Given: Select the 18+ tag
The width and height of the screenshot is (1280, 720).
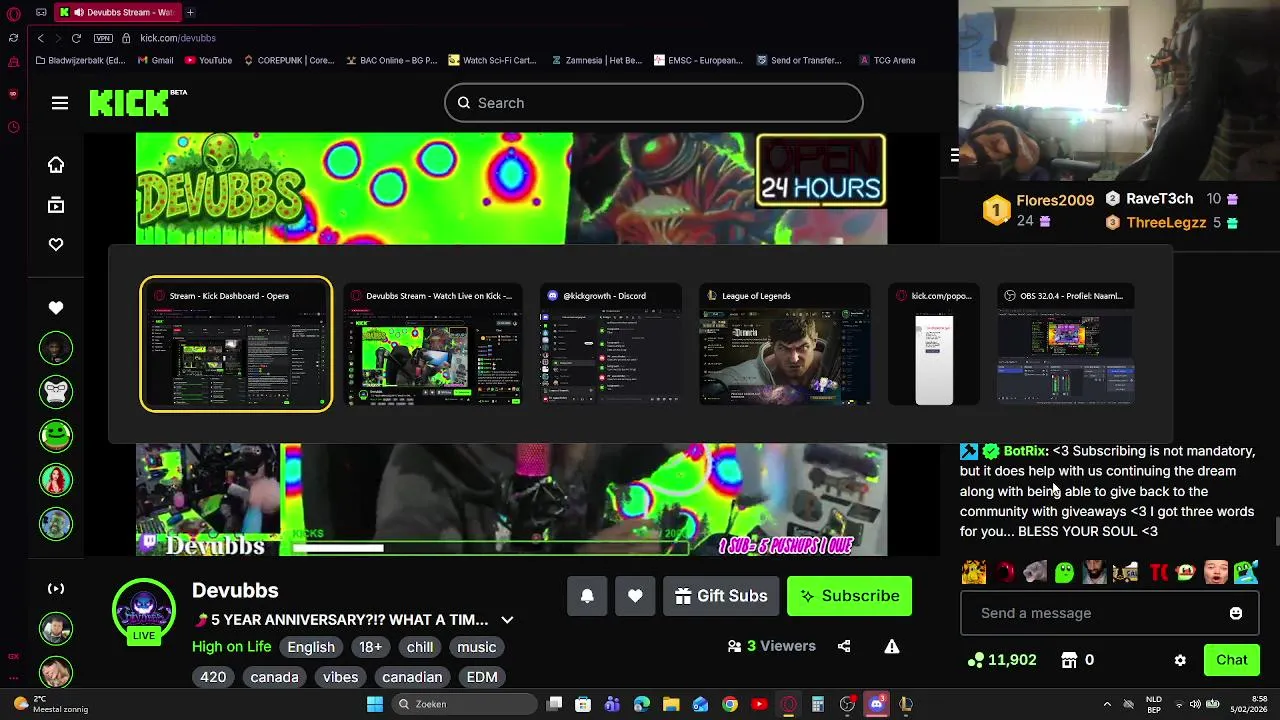Looking at the screenshot, I should 371,647.
